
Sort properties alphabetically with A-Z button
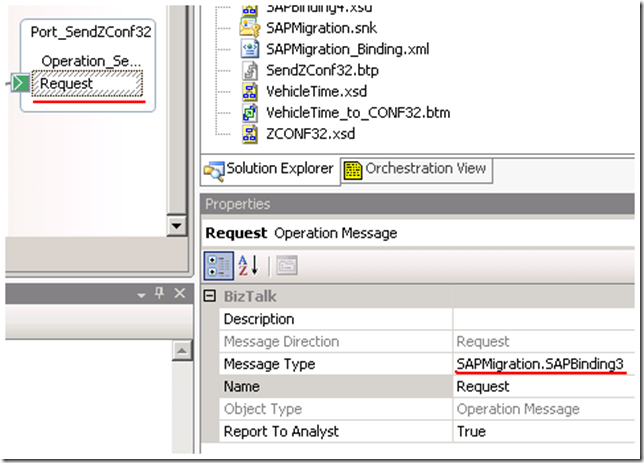[248, 266]
